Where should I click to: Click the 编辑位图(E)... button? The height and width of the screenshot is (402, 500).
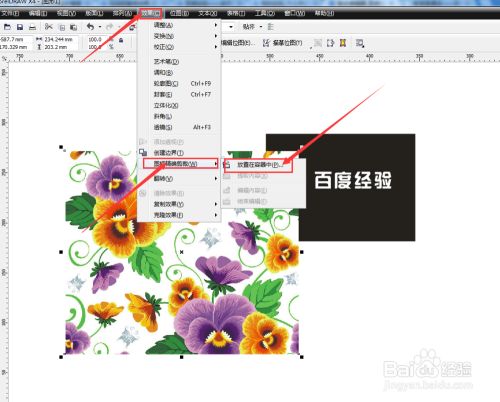tap(238, 43)
